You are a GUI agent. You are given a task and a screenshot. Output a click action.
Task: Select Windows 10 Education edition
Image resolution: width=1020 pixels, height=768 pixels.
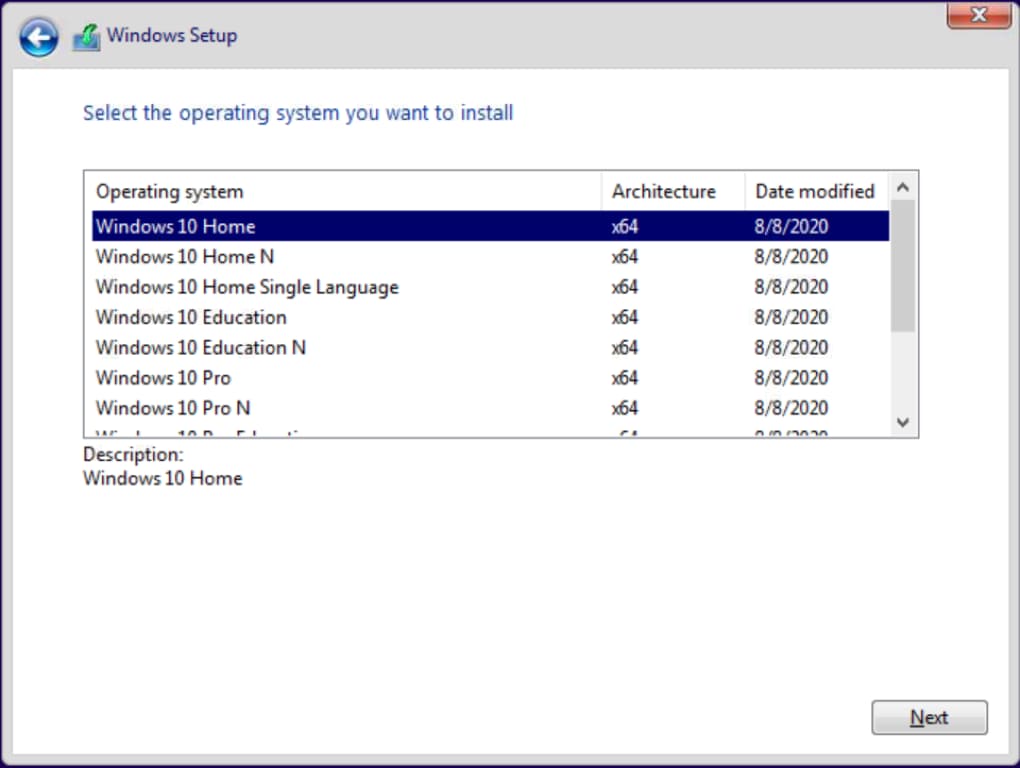[191, 317]
